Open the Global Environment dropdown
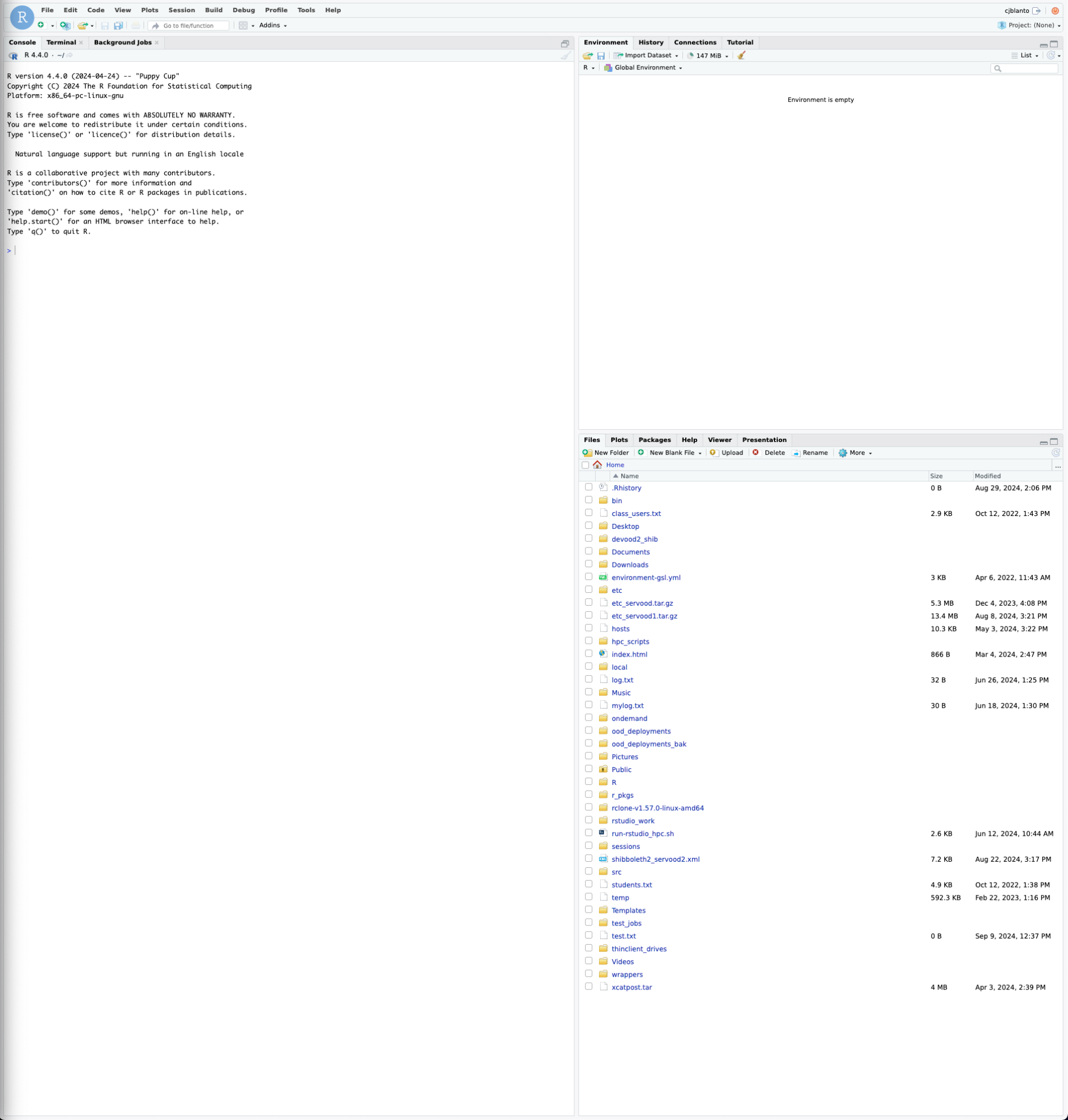Image resolution: width=1068 pixels, height=1120 pixels. click(x=643, y=68)
